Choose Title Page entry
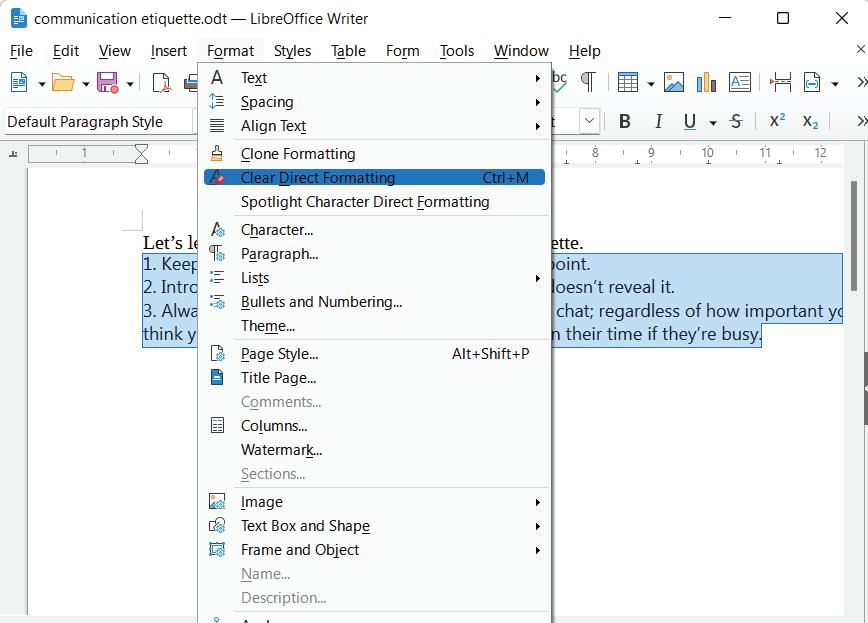 coord(374,378)
